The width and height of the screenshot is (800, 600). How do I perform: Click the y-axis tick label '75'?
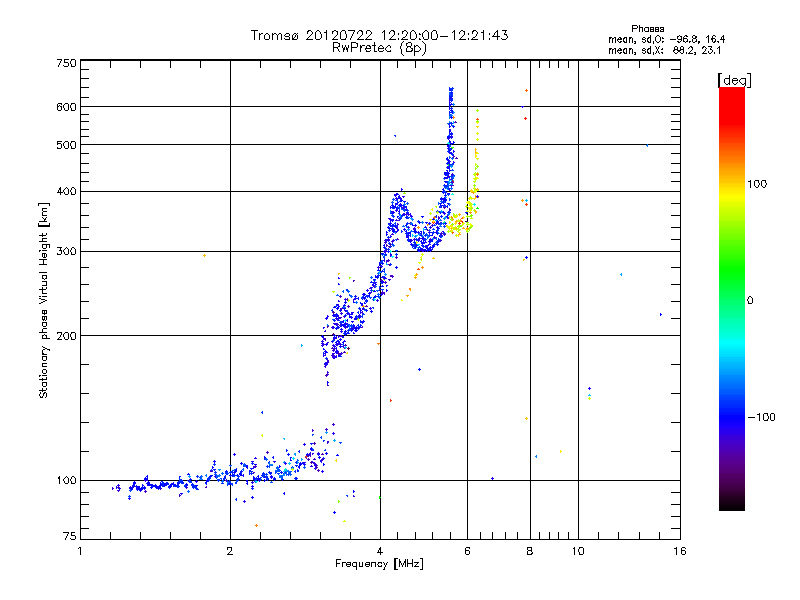pos(70,536)
